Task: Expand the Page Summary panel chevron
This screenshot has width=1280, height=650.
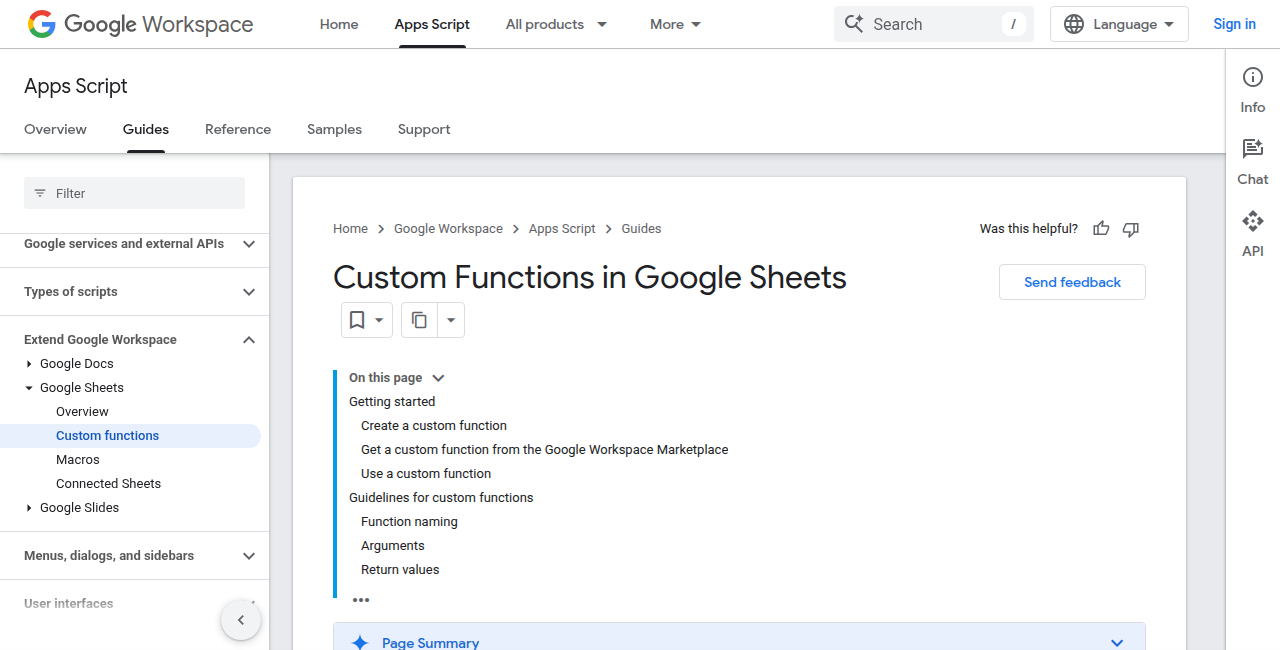Action: click(1117, 643)
